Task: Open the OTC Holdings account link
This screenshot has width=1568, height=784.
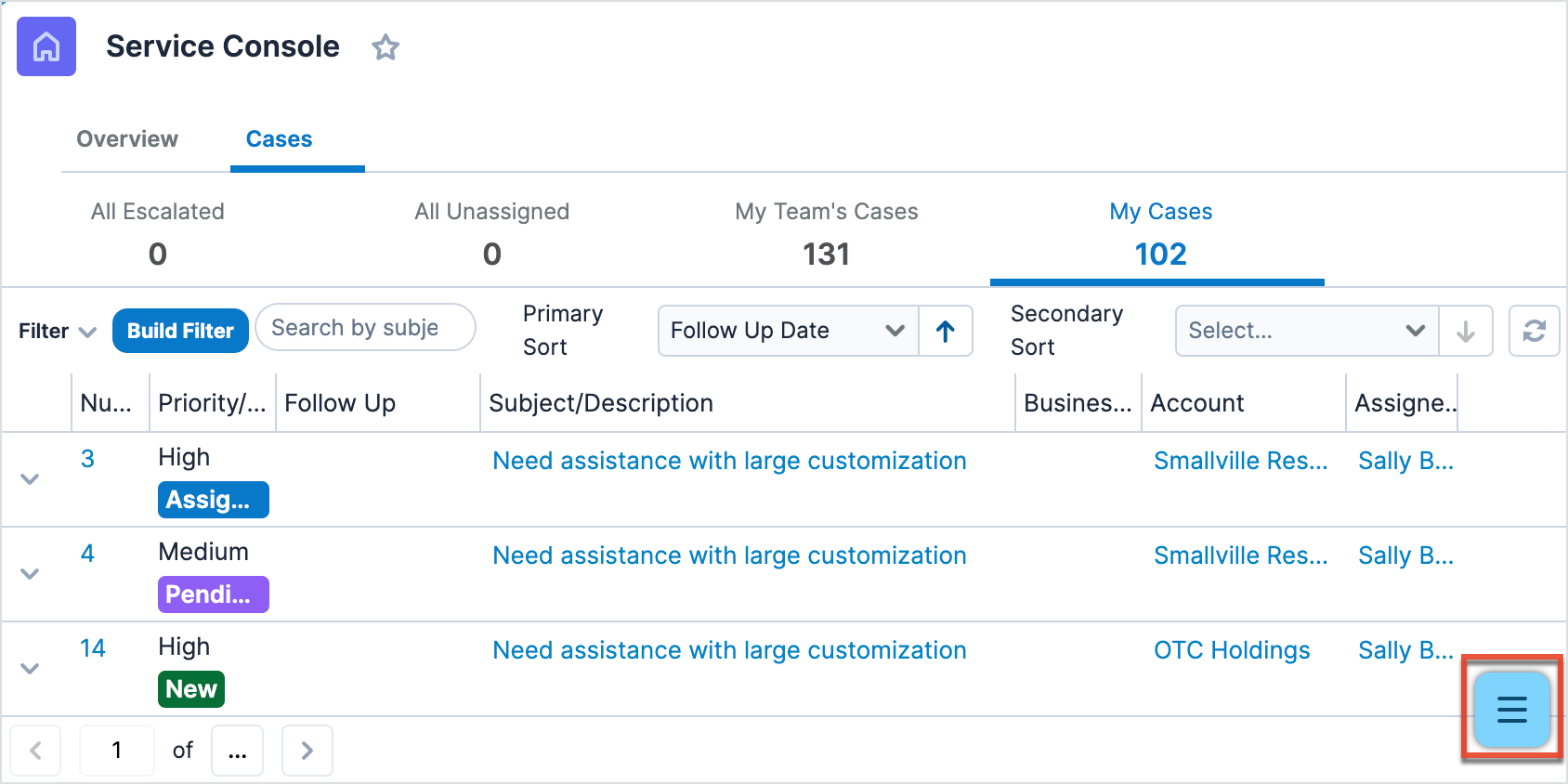Action: click(x=1232, y=650)
